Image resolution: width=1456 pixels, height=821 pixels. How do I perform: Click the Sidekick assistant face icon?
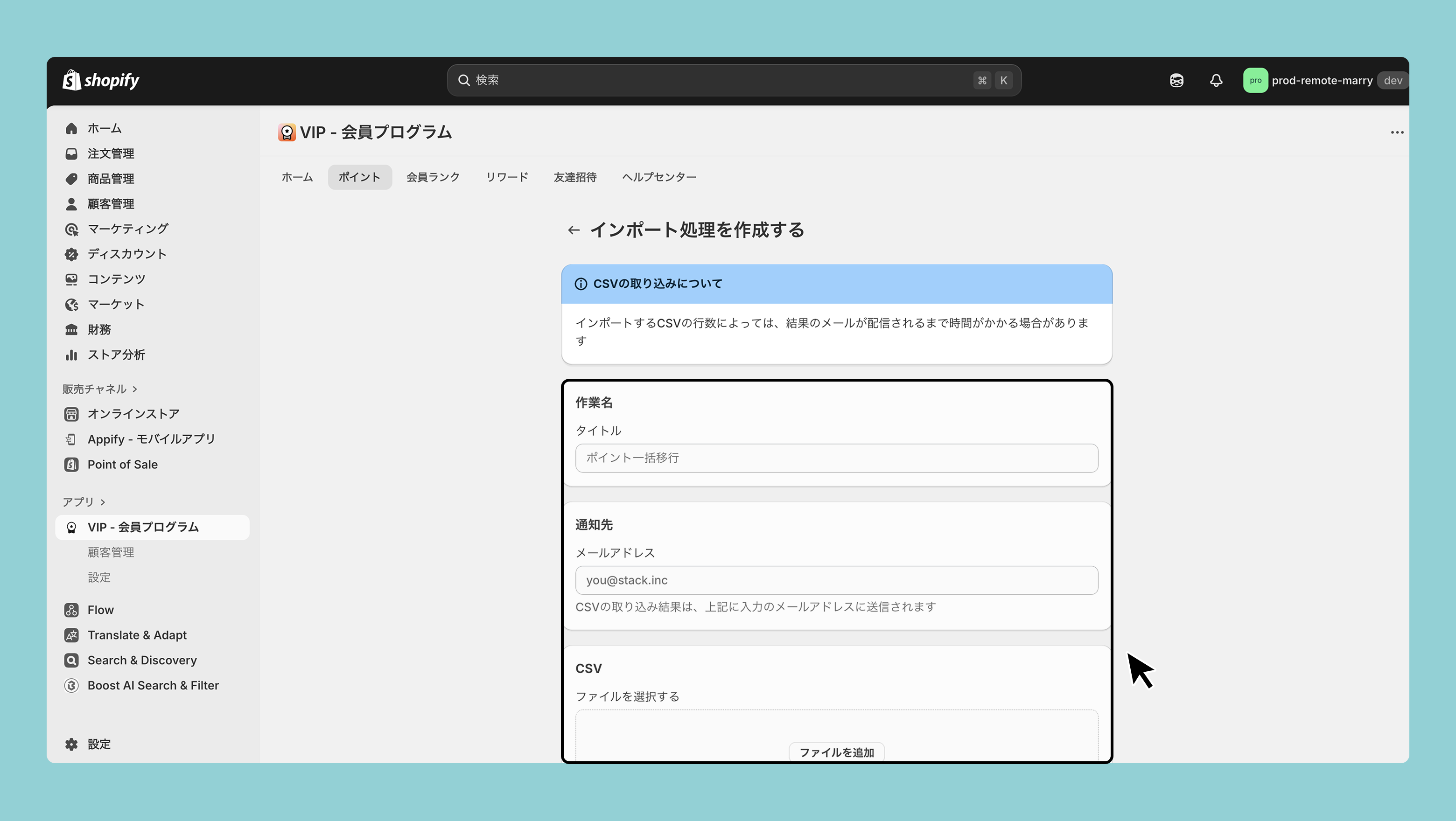(x=1176, y=80)
